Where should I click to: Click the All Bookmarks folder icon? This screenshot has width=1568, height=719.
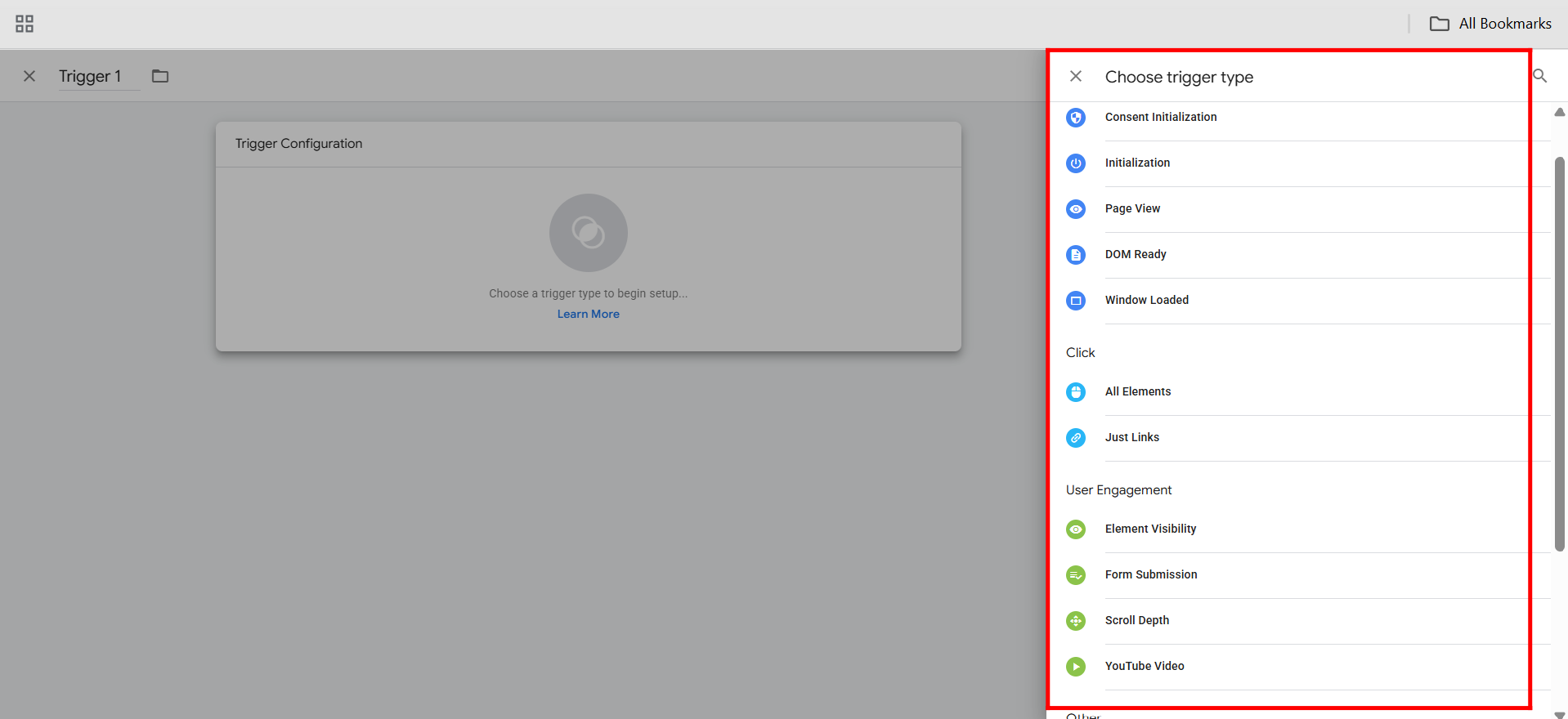(x=1440, y=24)
